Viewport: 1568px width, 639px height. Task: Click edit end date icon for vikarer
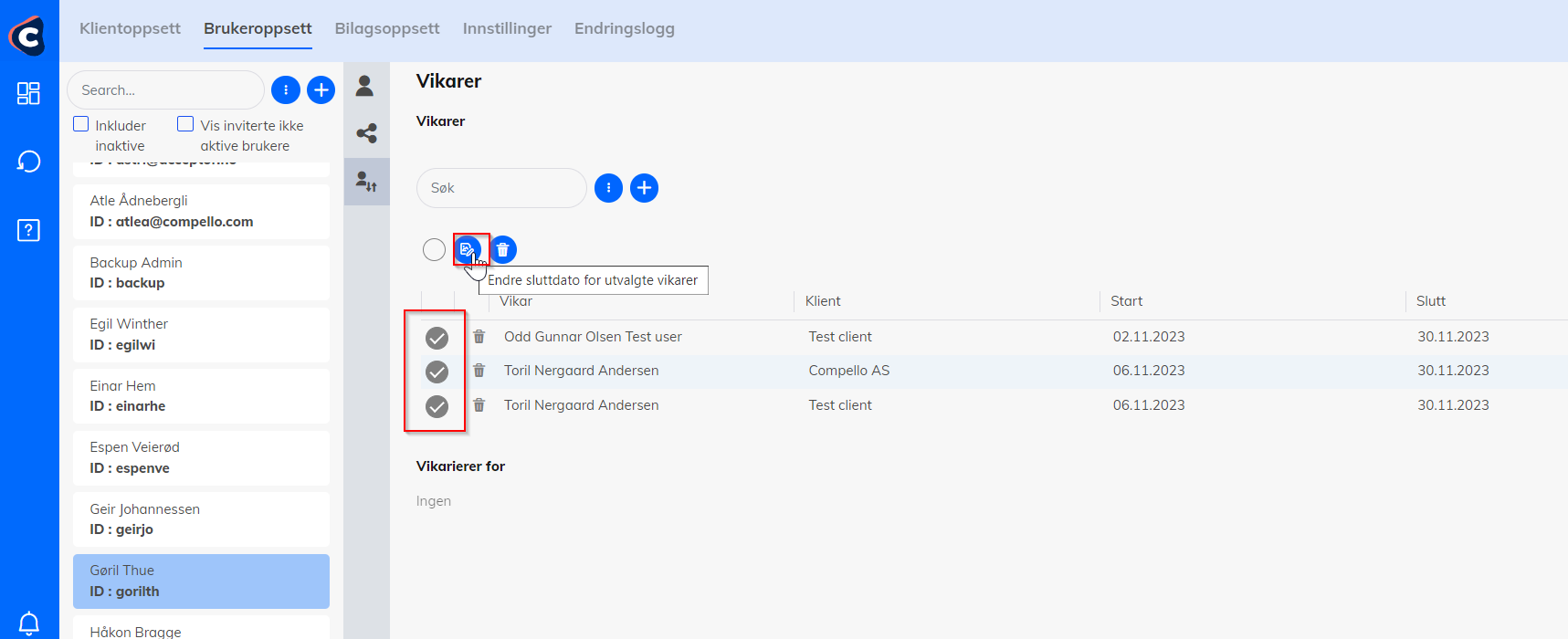(x=468, y=249)
